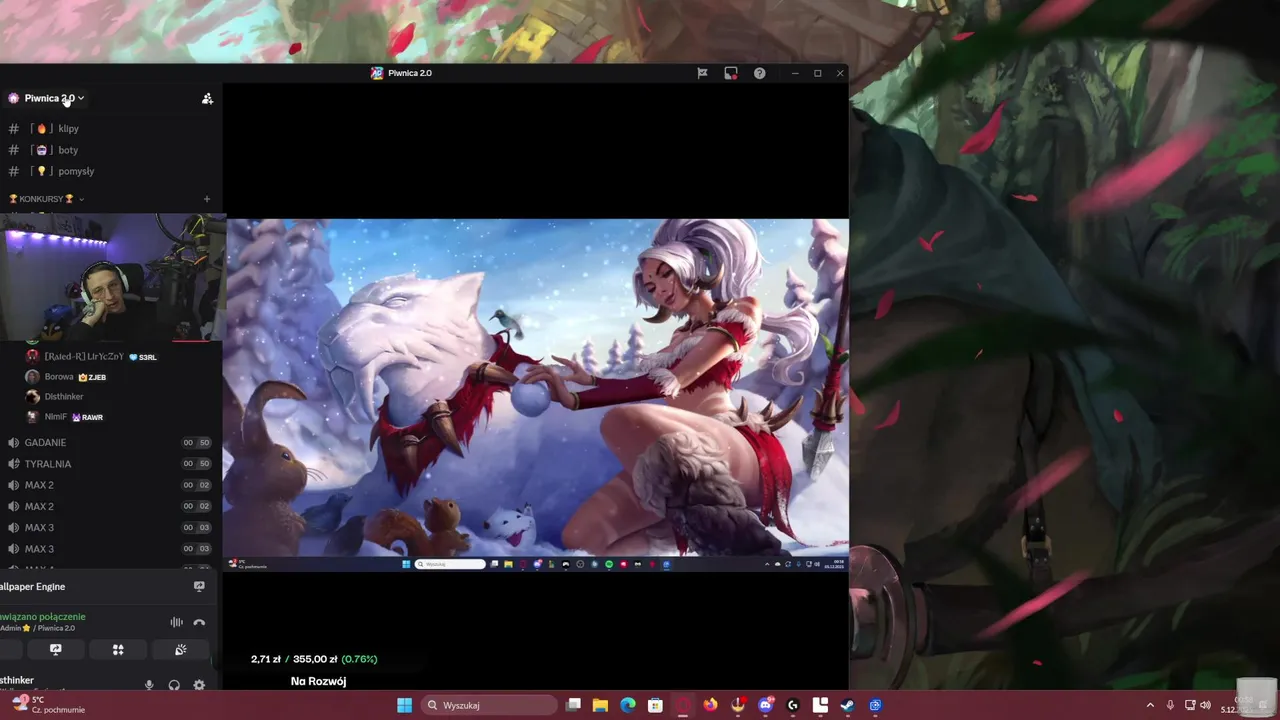Open the network status tray icon

1190,705
